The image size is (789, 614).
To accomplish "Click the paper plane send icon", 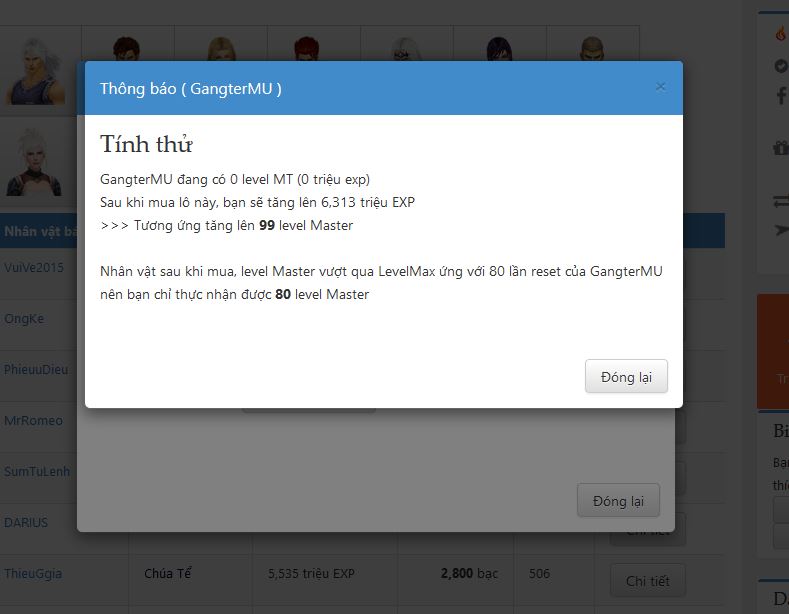I will (782, 230).
